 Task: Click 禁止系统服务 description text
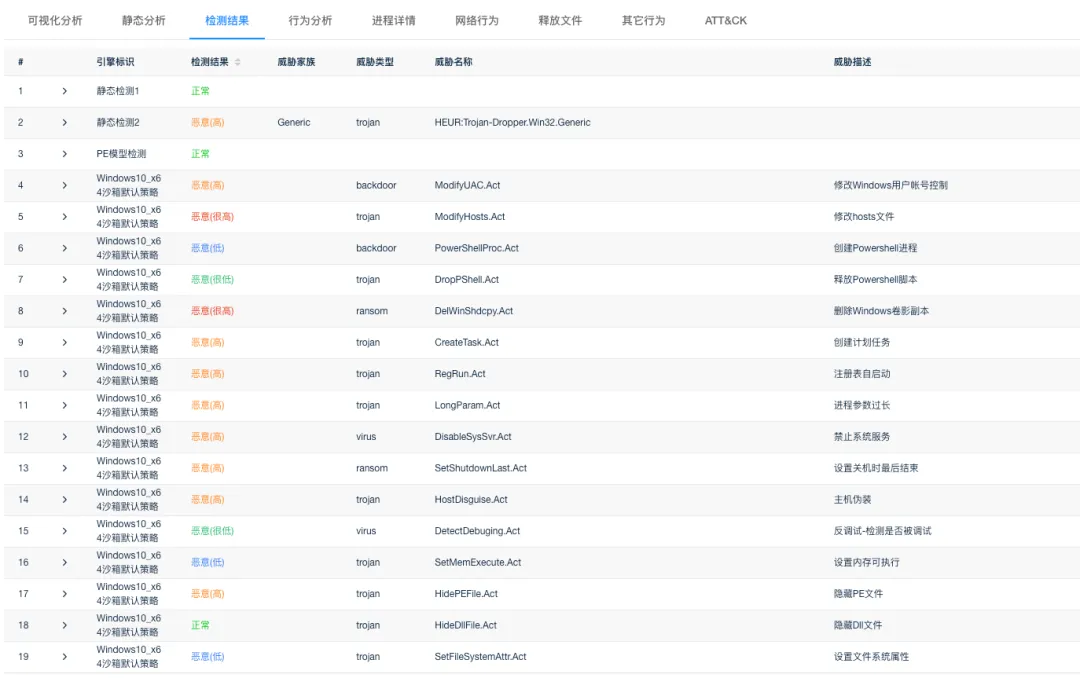(x=862, y=437)
